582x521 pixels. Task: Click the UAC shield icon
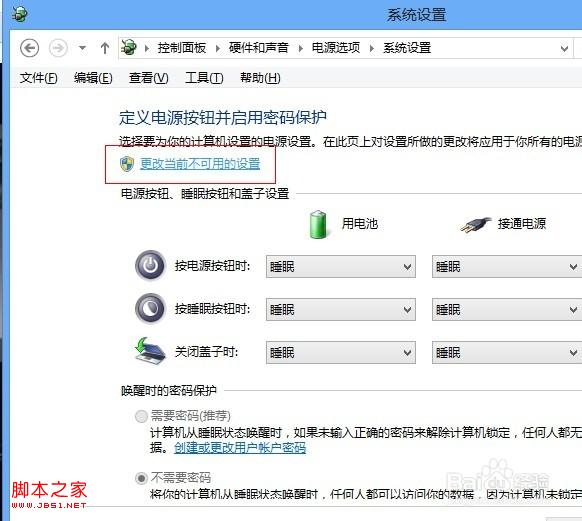127,164
